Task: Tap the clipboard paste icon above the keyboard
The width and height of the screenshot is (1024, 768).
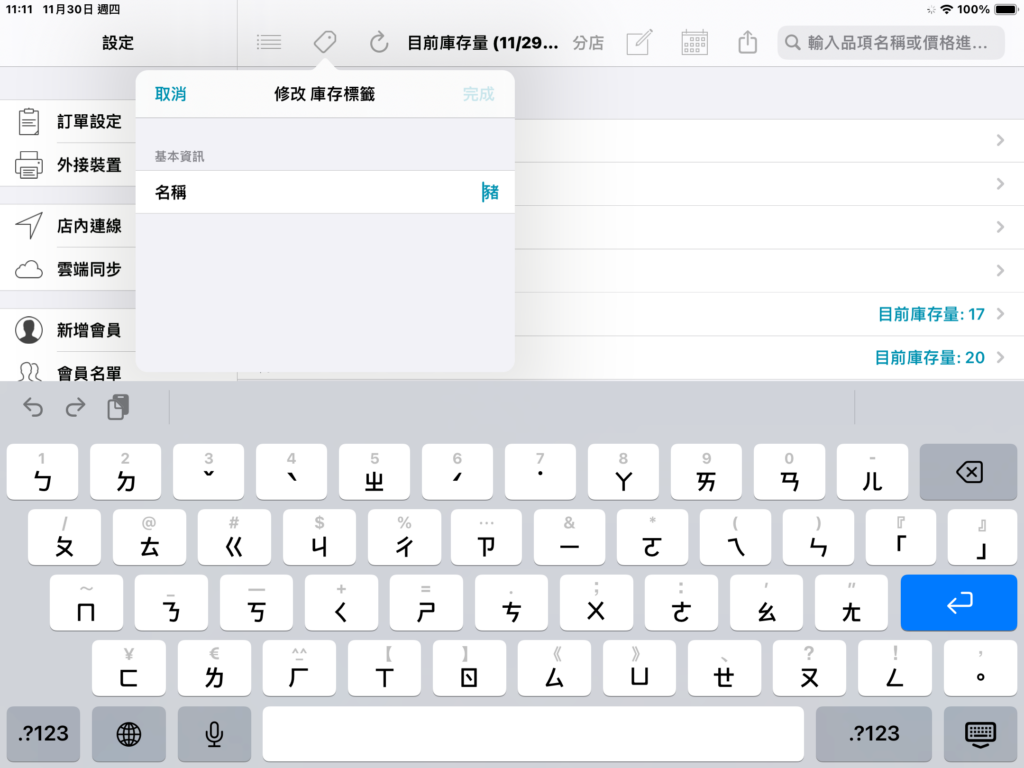Action: point(118,408)
